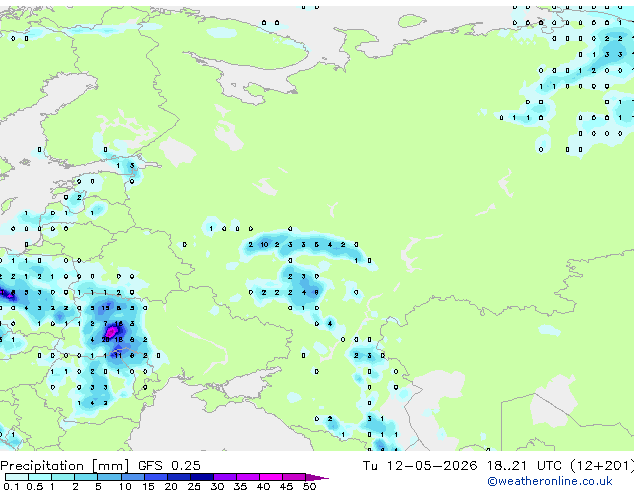Pick the 15–20 mm legend color swatch

(156, 477)
